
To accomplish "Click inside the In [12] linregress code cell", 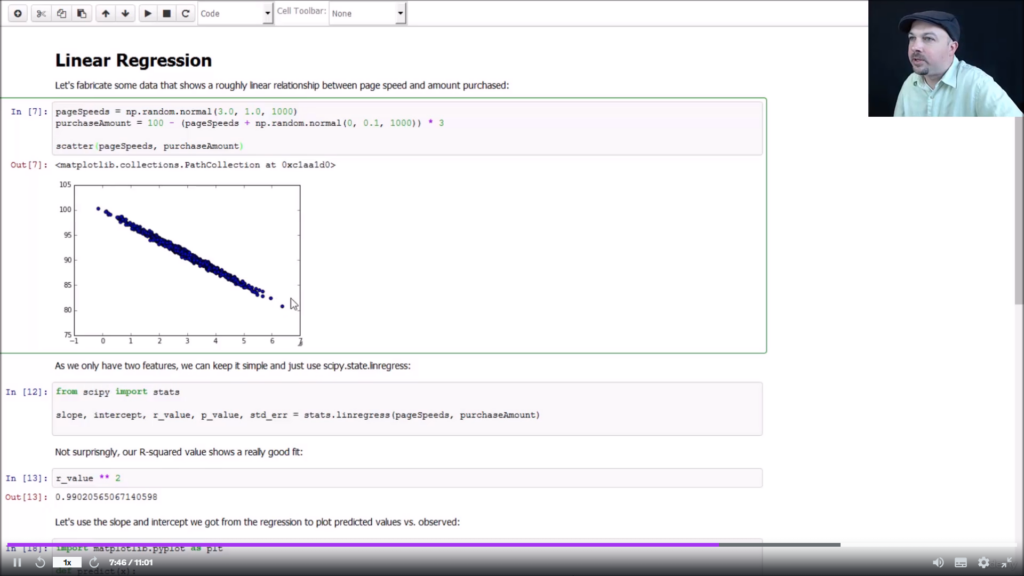I will coord(407,409).
